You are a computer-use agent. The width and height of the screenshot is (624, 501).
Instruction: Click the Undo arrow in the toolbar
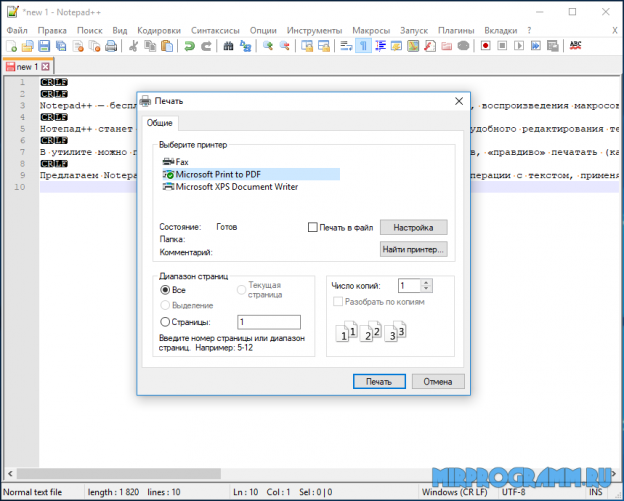click(x=189, y=46)
